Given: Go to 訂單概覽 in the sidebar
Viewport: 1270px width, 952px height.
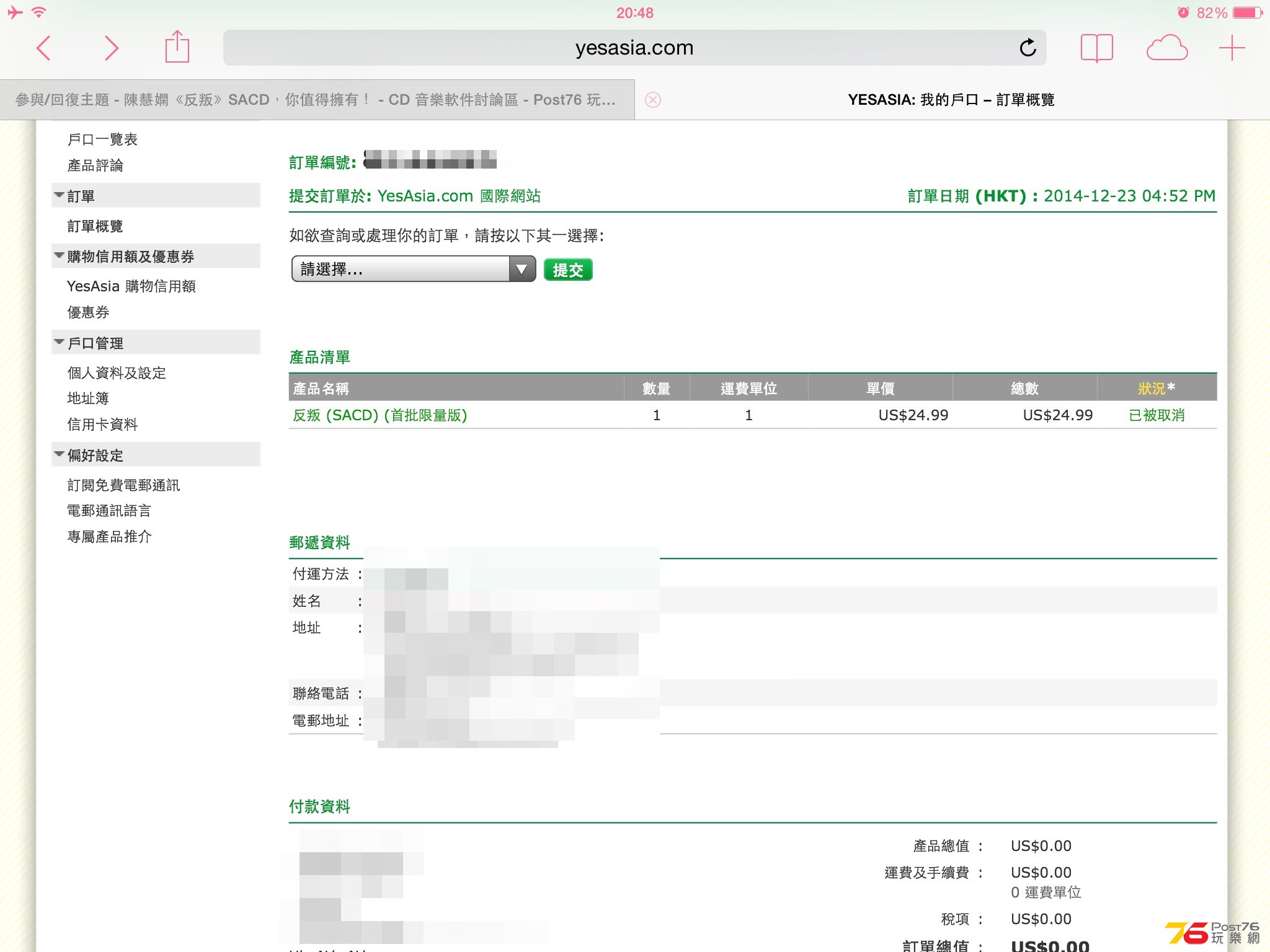Looking at the screenshot, I should click(95, 226).
